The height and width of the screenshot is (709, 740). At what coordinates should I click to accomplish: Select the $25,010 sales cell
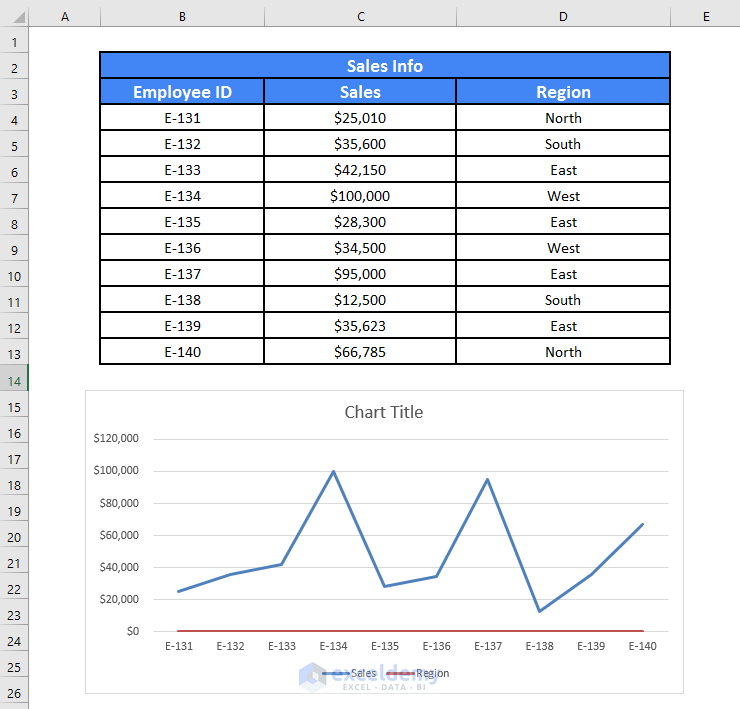point(360,118)
